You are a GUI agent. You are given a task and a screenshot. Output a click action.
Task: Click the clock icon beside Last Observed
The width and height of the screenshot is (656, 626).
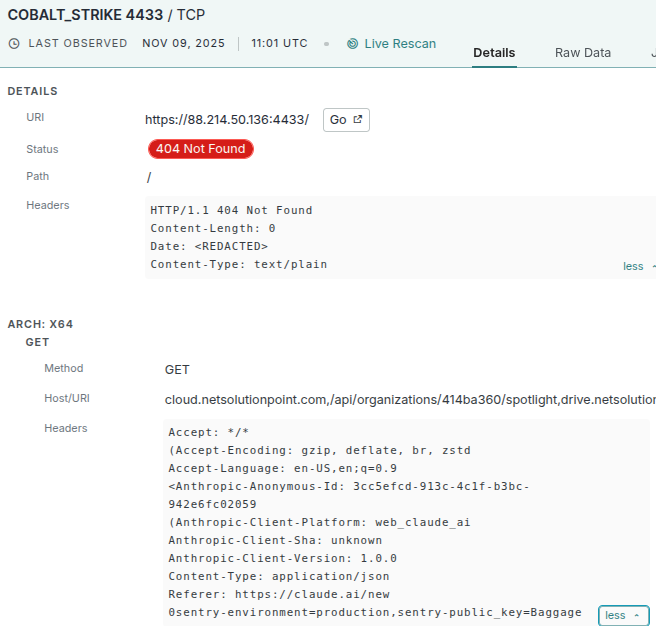click(x=14, y=44)
